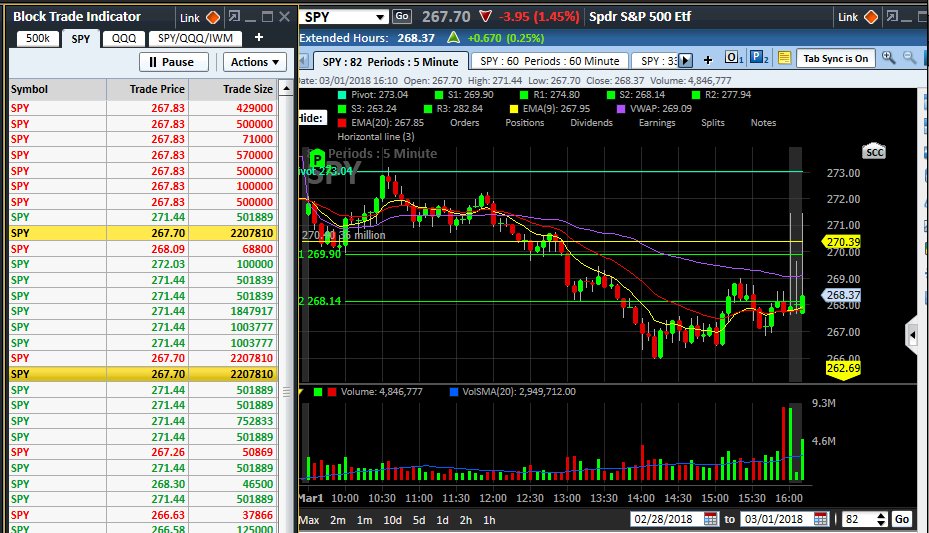Select the row with trade size 1847917
929x533 pixels.
point(143,311)
